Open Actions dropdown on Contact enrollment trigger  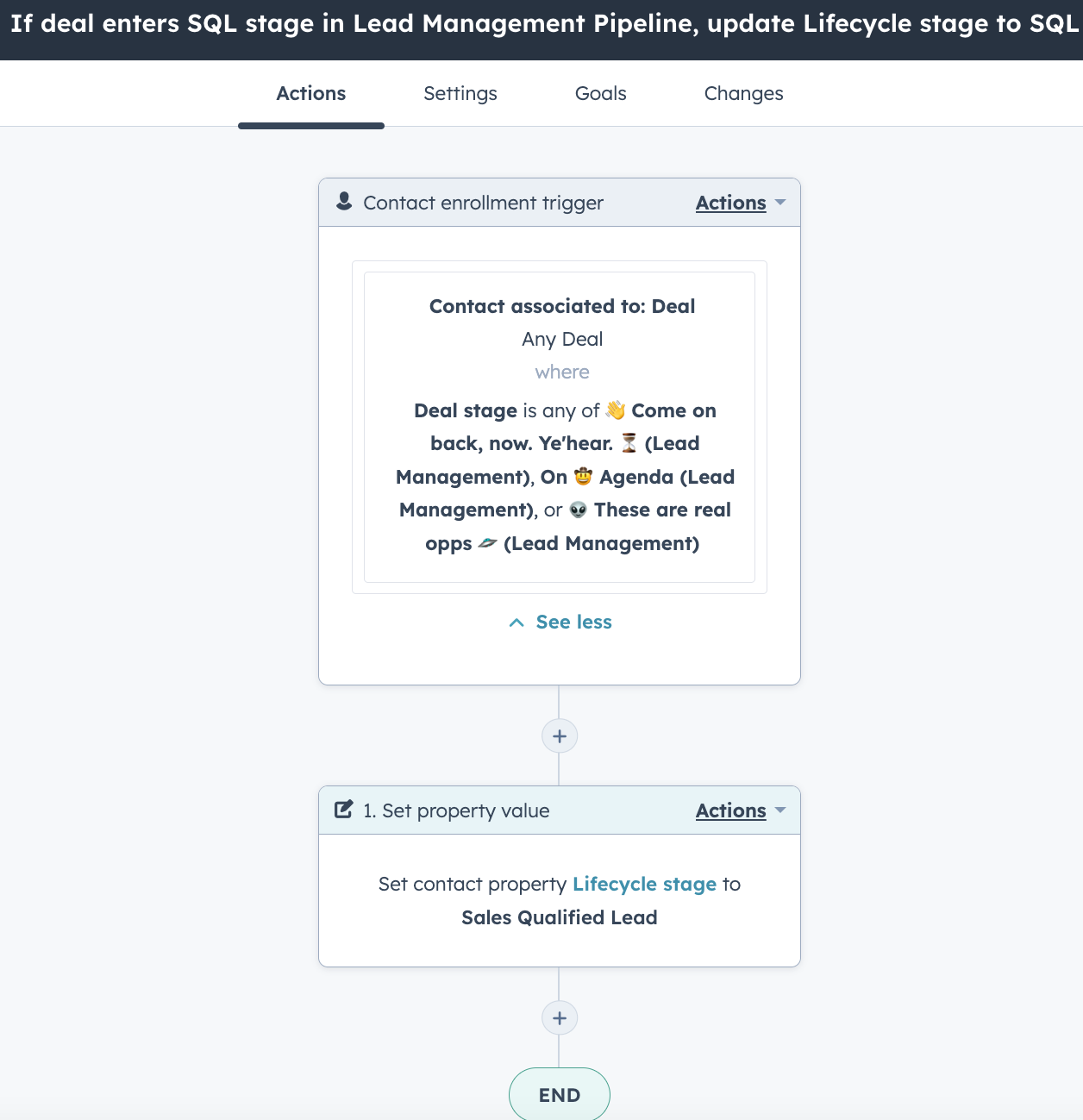pyautogui.click(x=740, y=203)
